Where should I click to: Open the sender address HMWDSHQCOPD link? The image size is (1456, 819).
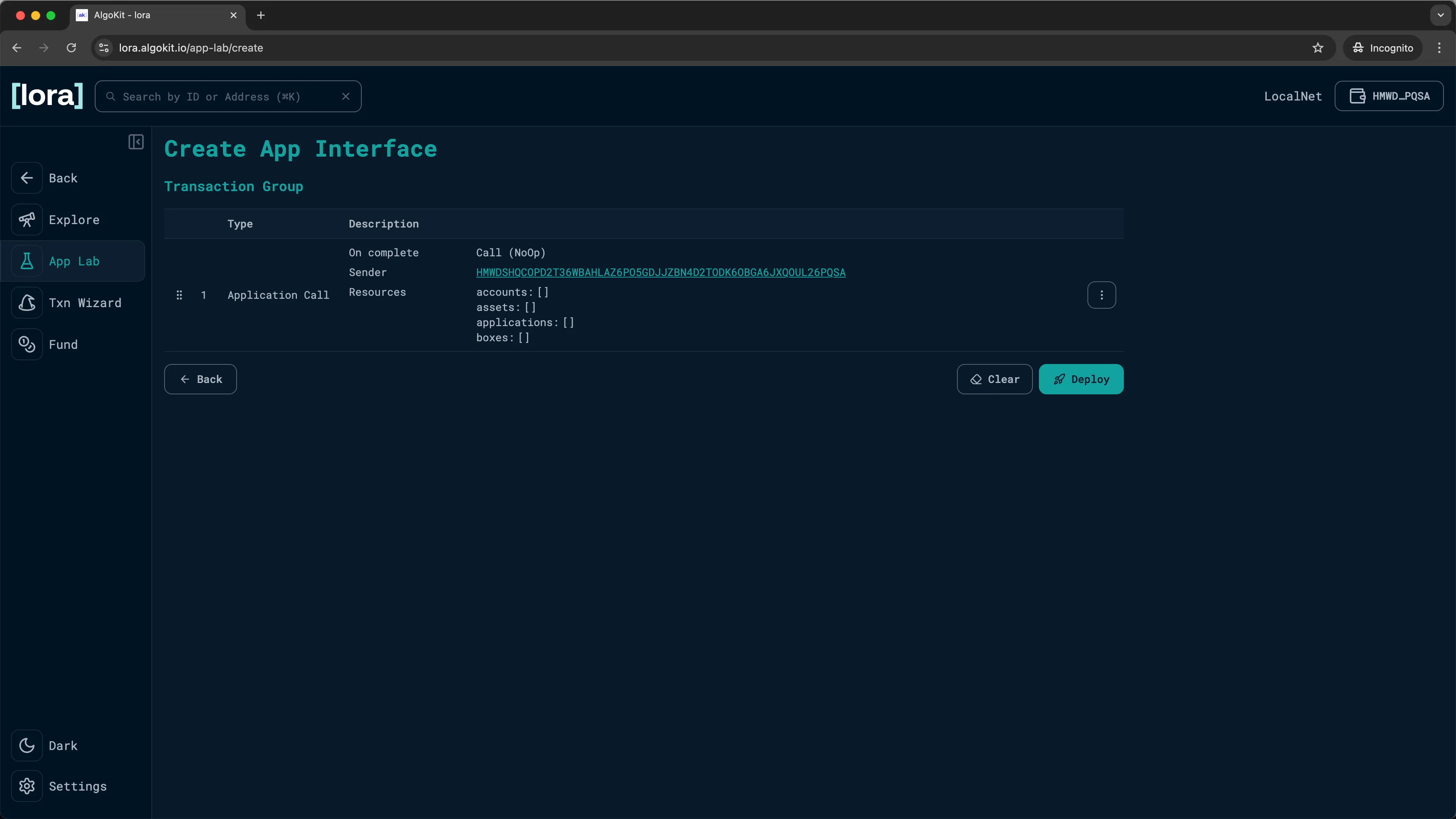click(x=660, y=273)
